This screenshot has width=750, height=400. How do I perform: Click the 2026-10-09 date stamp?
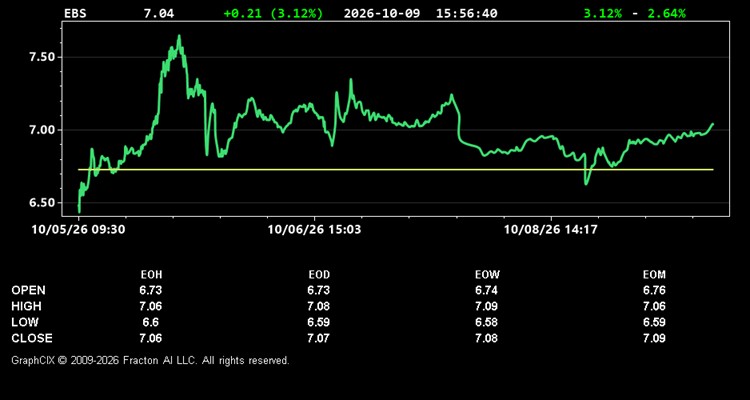click(x=382, y=13)
